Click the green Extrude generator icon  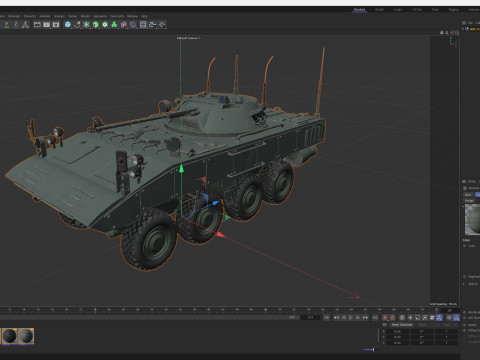96,25
